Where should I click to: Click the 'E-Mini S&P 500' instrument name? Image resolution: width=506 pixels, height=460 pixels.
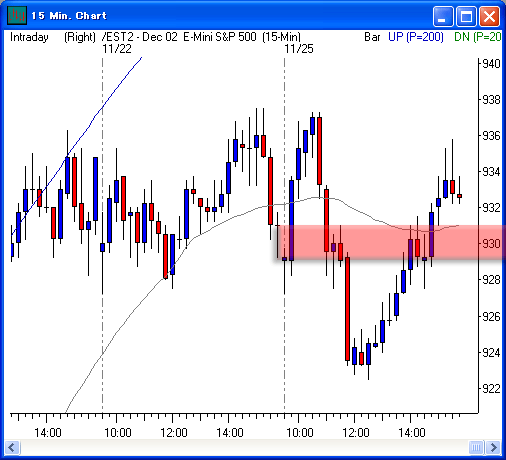220,37
